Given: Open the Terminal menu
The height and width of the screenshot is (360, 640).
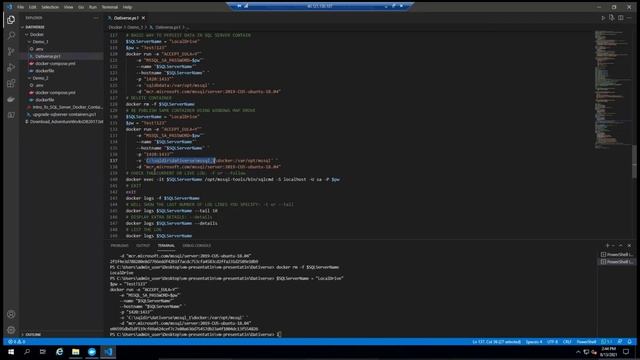Looking at the screenshot, I should tap(109, 7).
